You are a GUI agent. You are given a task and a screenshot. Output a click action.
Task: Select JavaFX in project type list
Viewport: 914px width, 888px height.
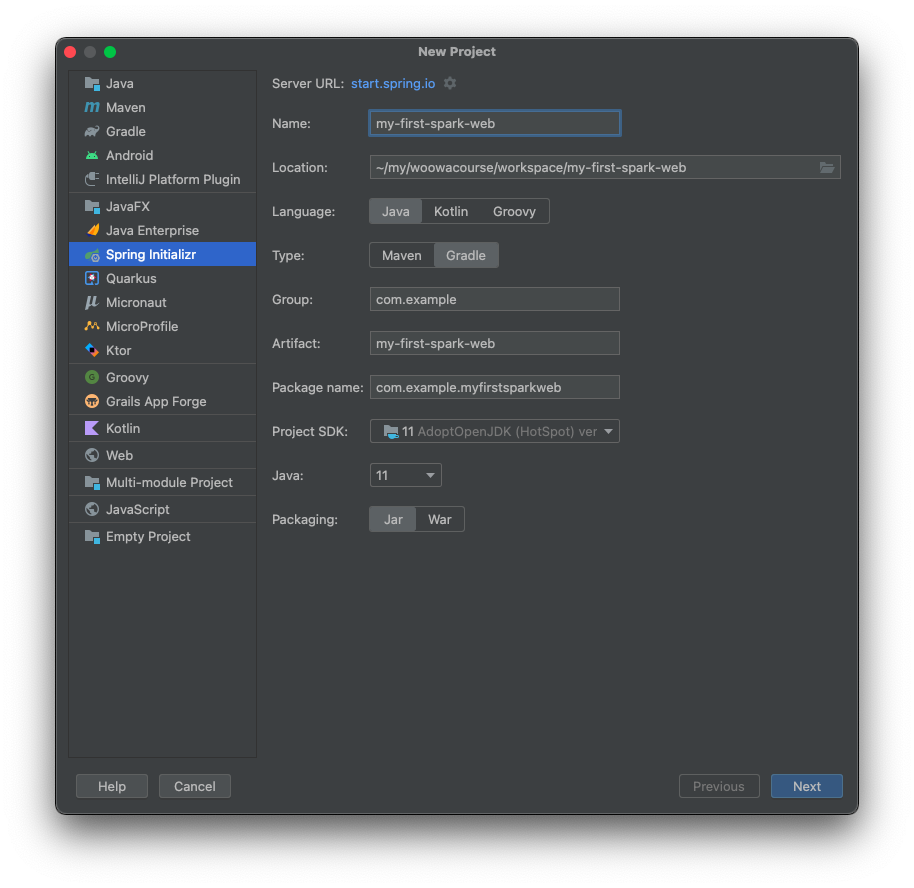click(x=162, y=206)
